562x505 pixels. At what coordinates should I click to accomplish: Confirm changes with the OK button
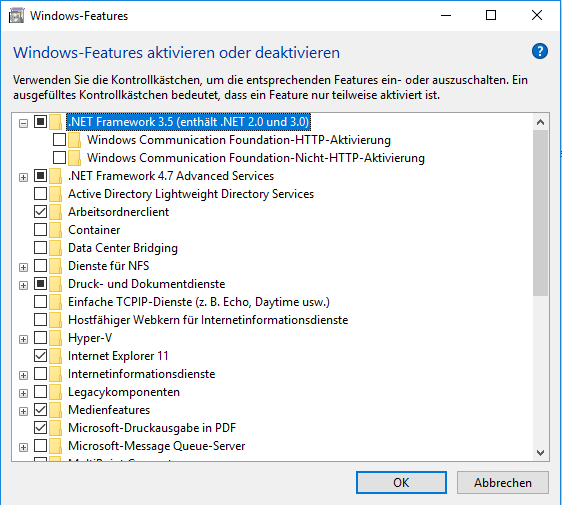(x=401, y=482)
